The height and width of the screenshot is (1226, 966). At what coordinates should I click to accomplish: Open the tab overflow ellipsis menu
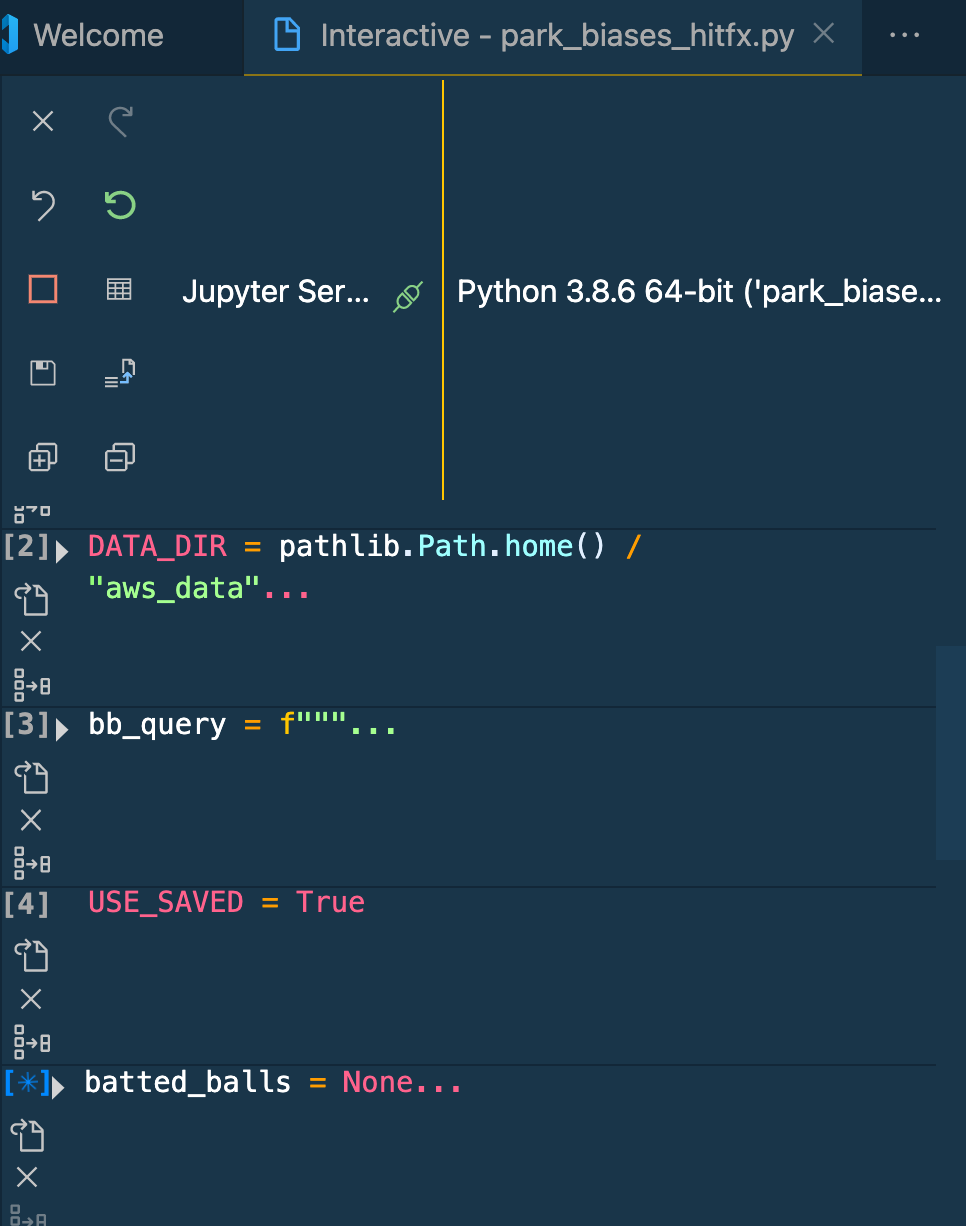click(x=904, y=35)
